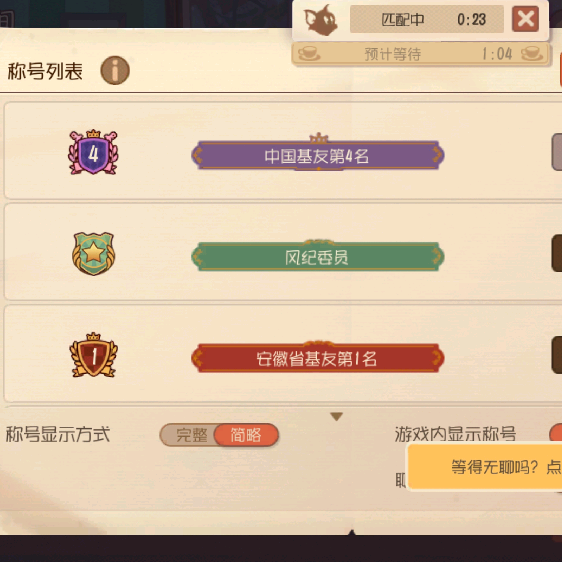Click the left teacup icon
562x562 pixels.
(x=309, y=54)
